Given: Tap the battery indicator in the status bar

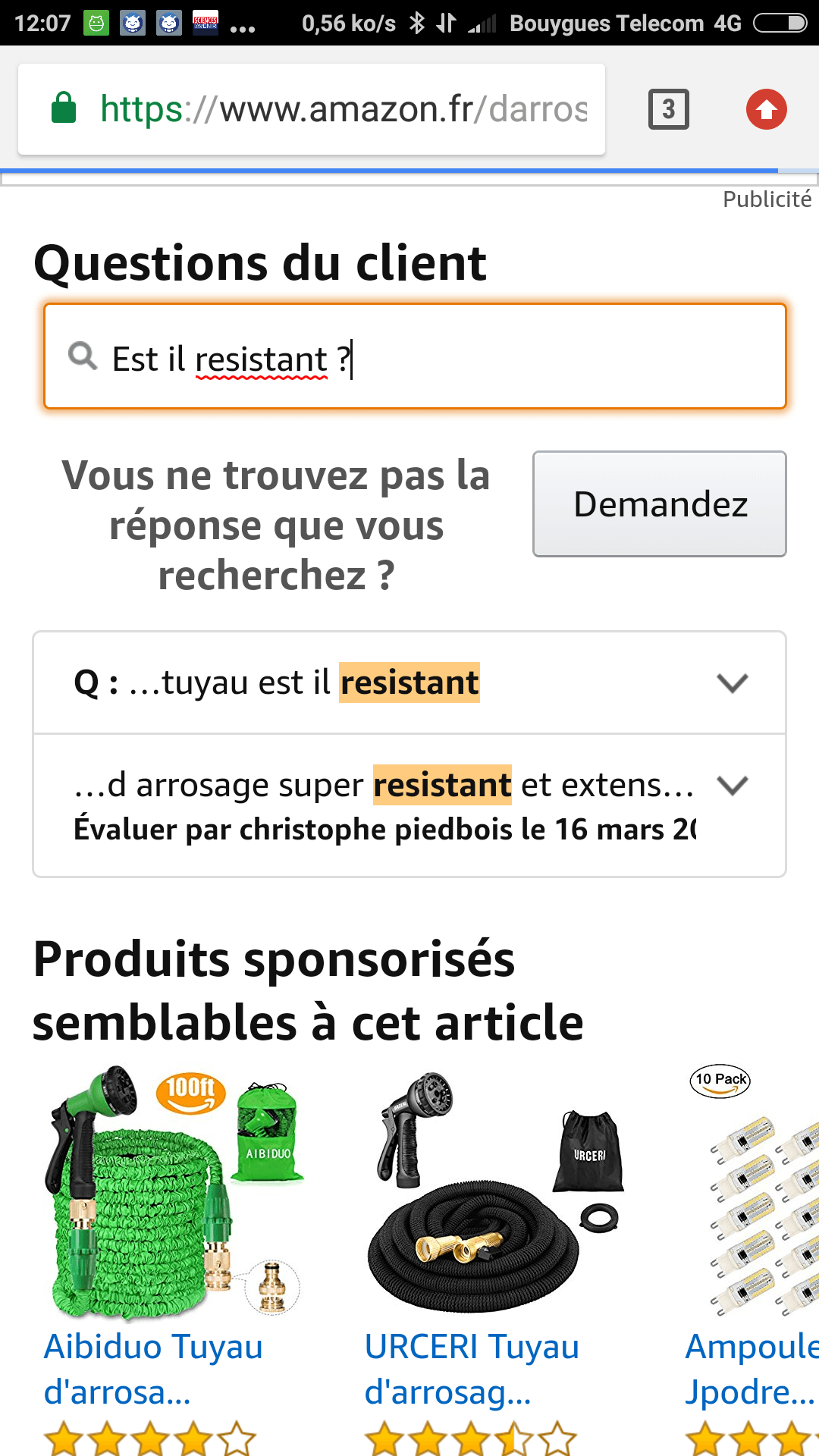Looking at the screenshot, I should click(x=783, y=23).
